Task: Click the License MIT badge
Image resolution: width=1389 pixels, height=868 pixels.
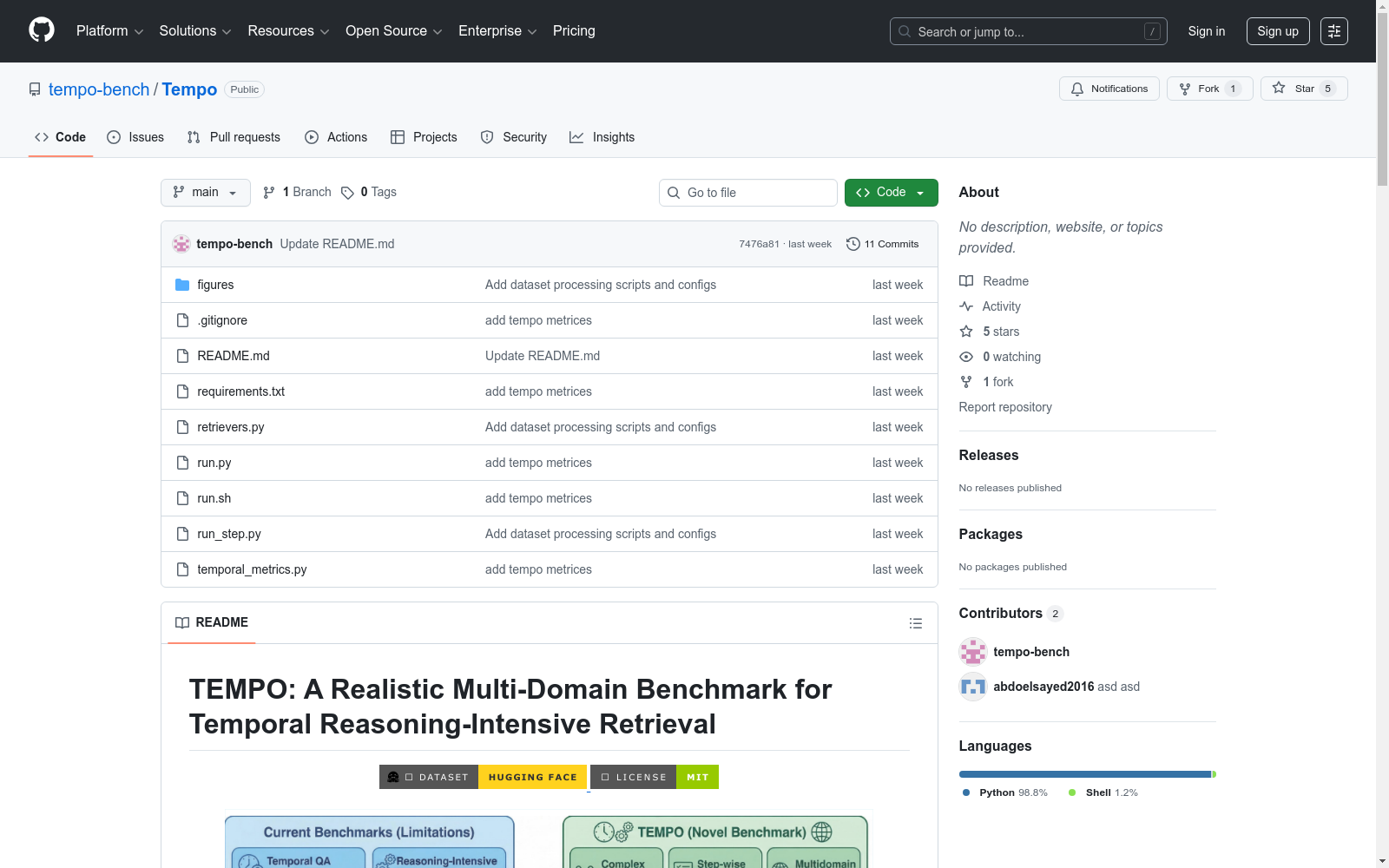Action: (655, 777)
